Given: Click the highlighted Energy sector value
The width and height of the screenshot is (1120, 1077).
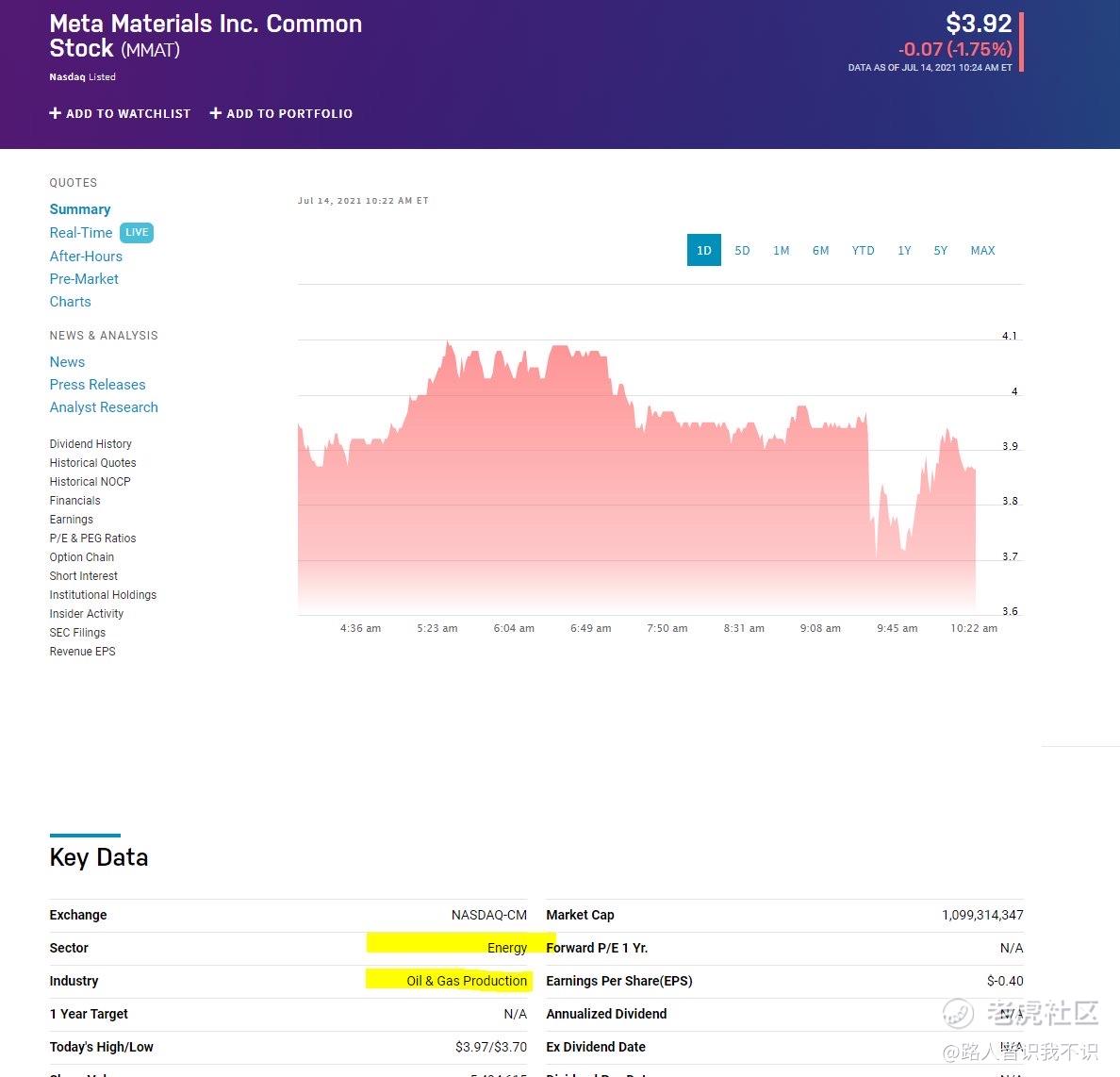Looking at the screenshot, I should [507, 948].
